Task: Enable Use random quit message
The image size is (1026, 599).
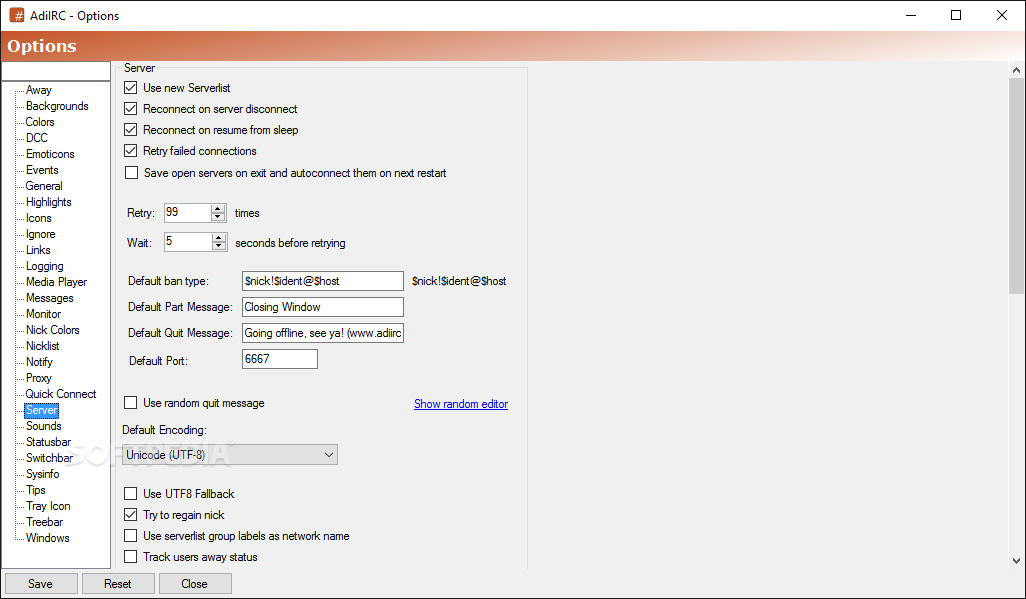Action: tap(131, 403)
